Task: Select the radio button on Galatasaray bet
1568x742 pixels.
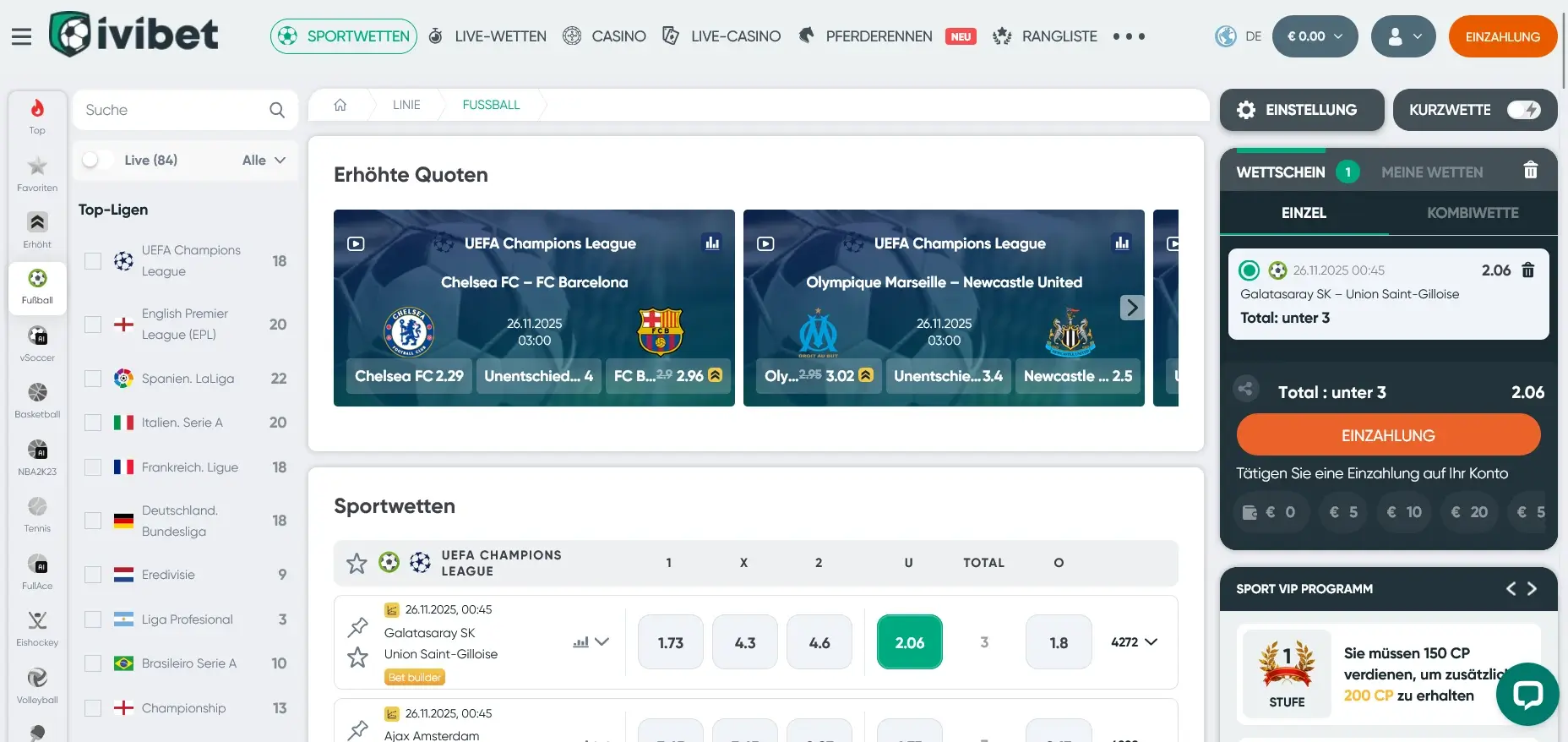Action: coord(1249,270)
